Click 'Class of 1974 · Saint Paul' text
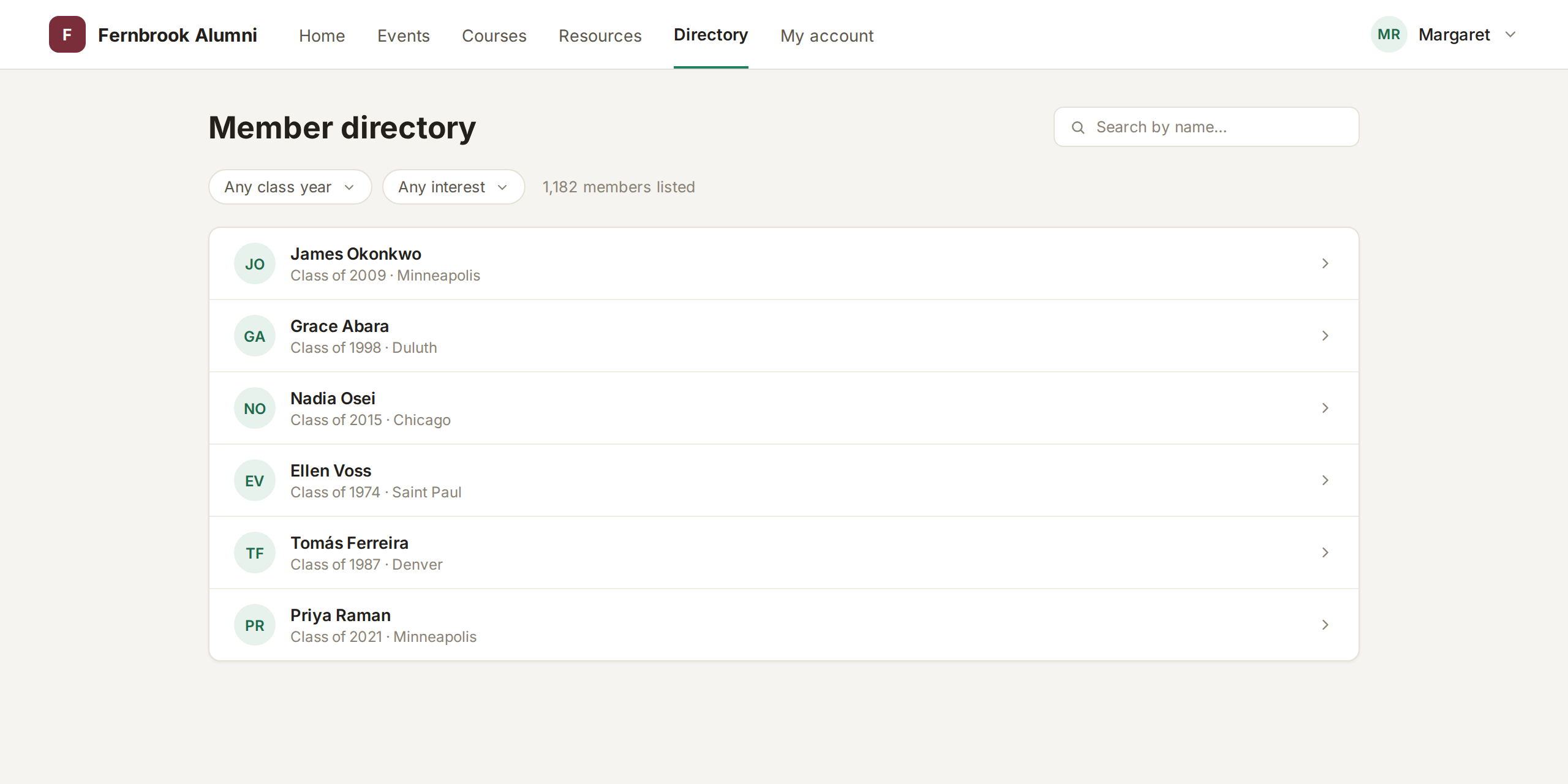The width and height of the screenshot is (1568, 784). (375, 492)
